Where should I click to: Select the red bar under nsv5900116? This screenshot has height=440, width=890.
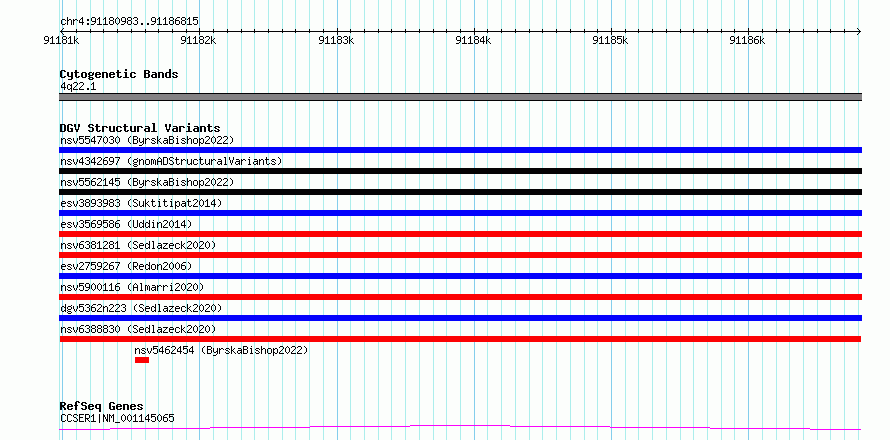click(460, 297)
